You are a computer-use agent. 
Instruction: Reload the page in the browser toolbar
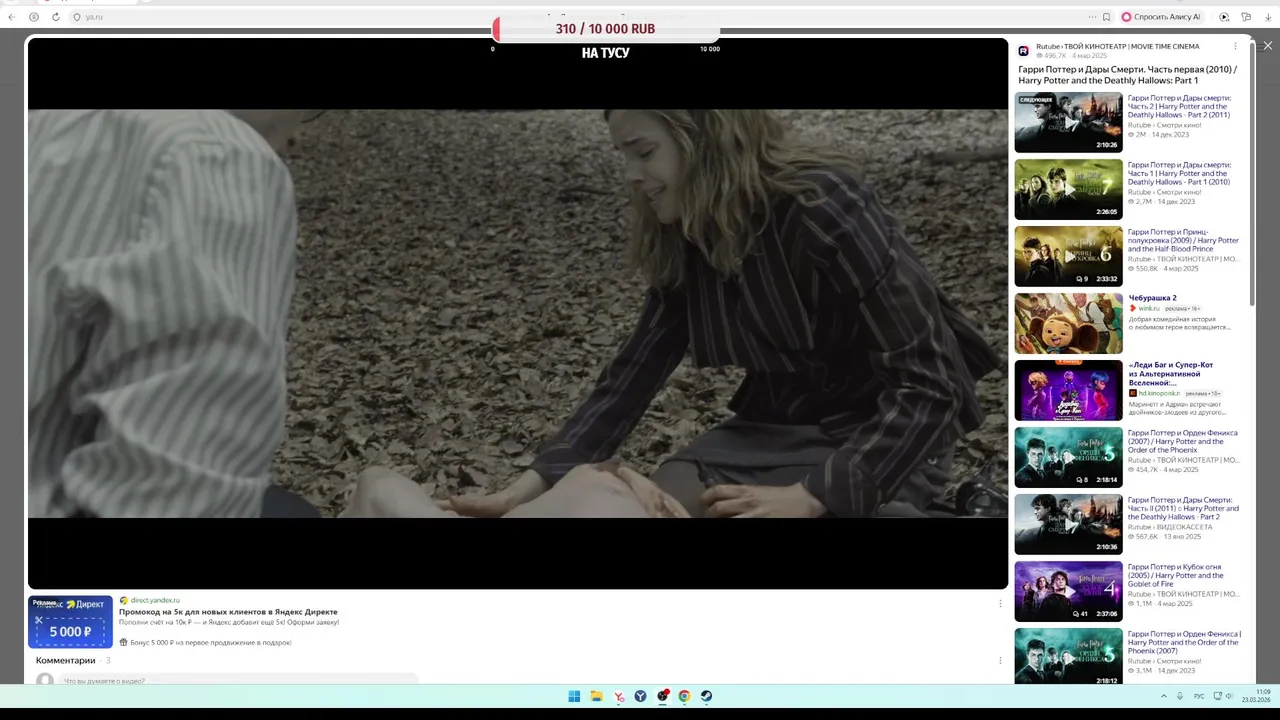55,17
